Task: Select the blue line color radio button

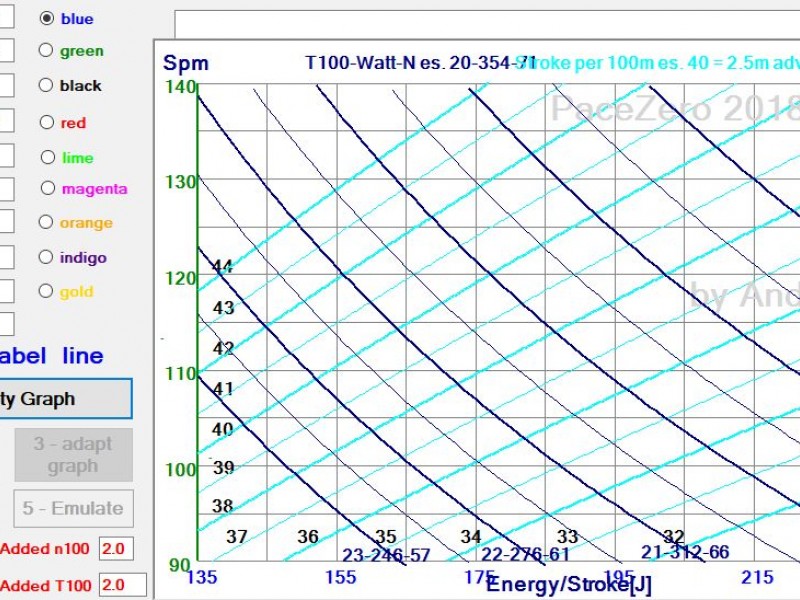Action: click(47, 19)
